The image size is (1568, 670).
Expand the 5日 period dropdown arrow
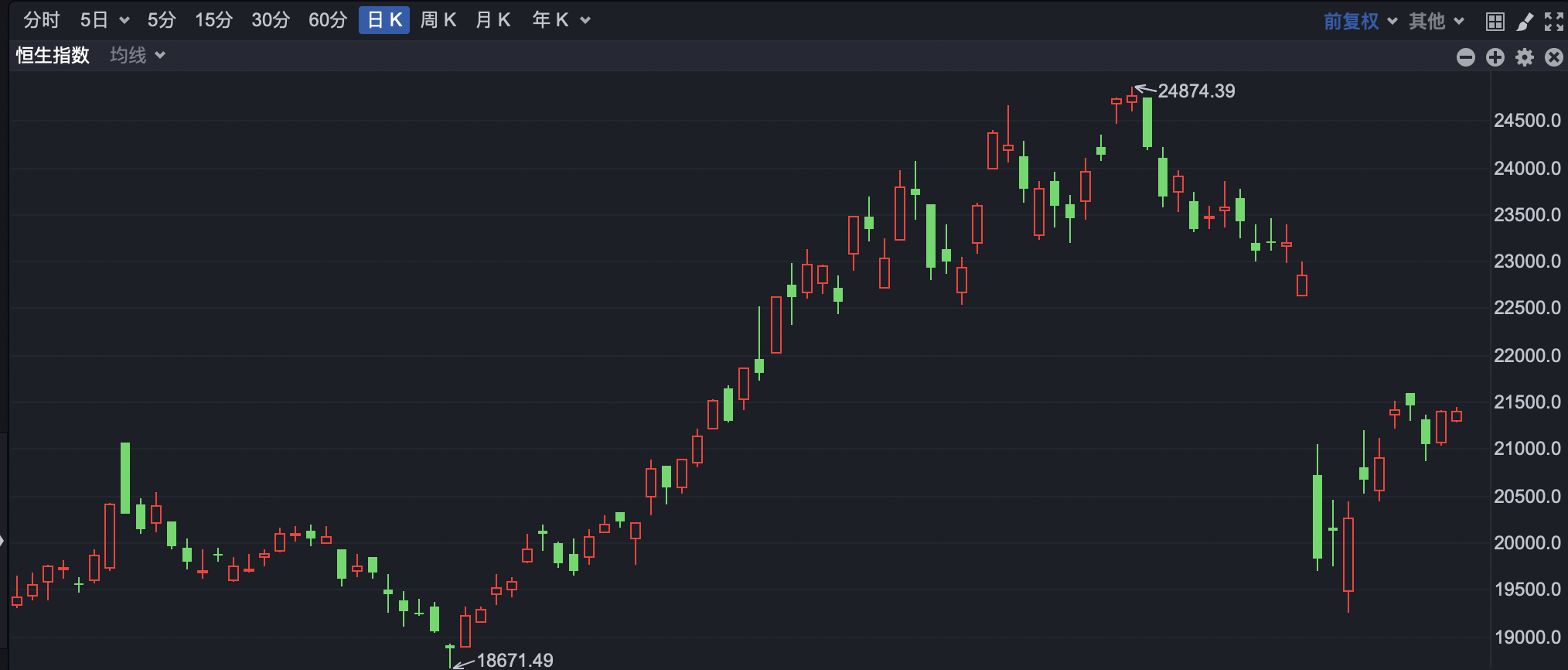[x=124, y=21]
